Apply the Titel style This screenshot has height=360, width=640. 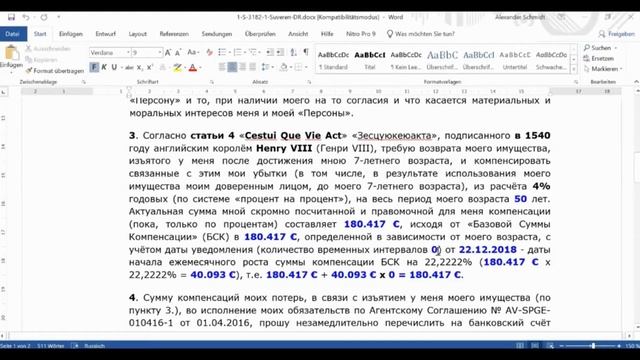tap(369, 59)
